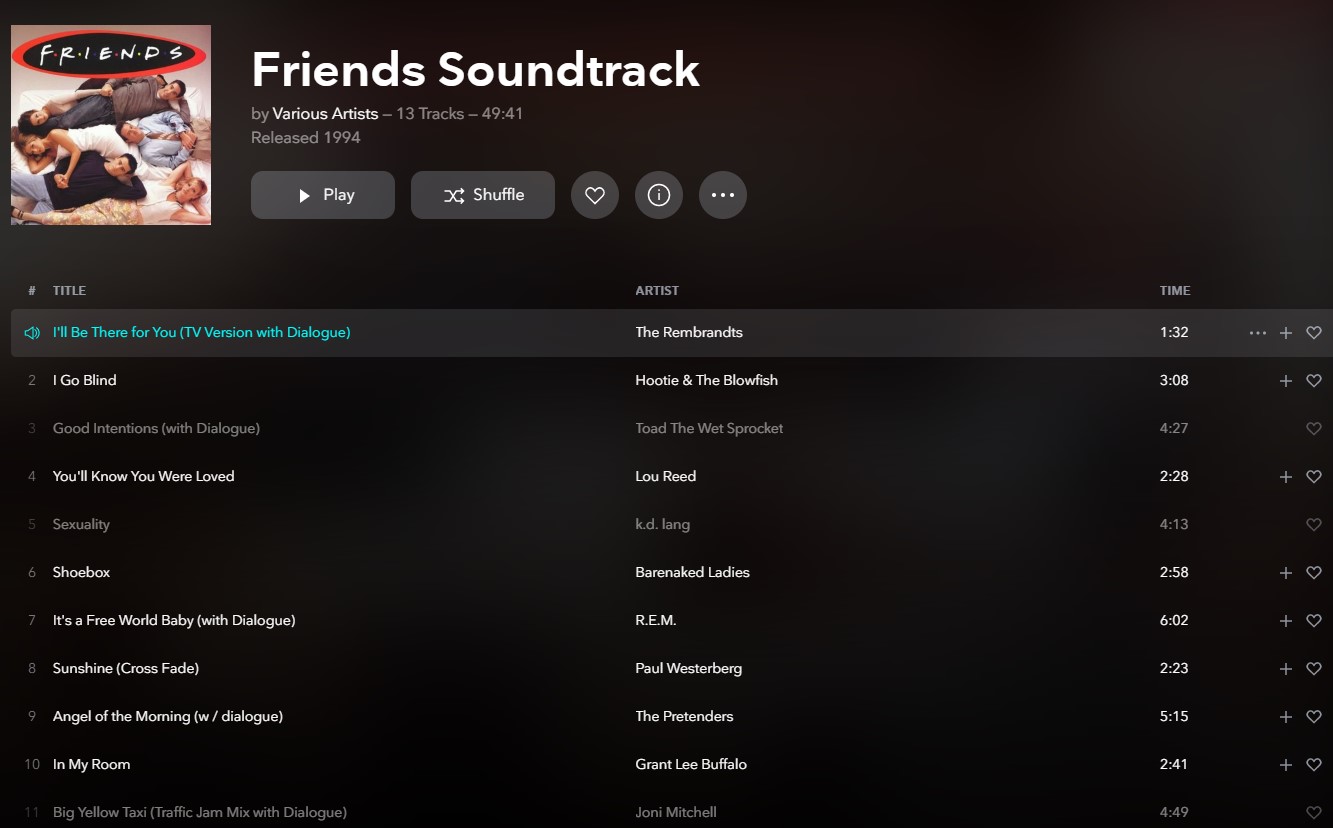Viewport: 1333px width, 828px height.
Task: Add In My Room with plus icon
Action: coord(1286,765)
